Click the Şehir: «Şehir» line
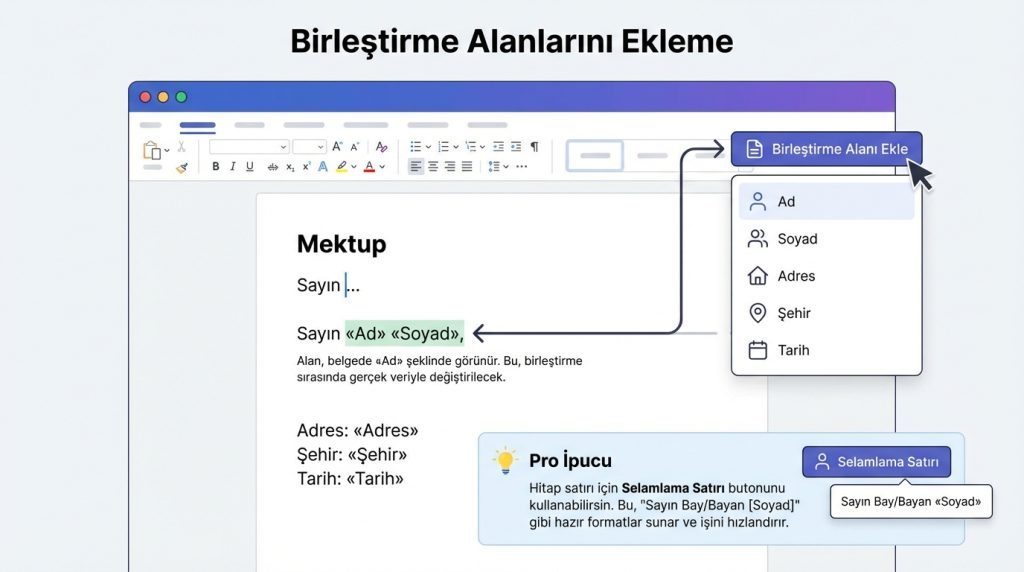This screenshot has width=1024, height=572. point(352,454)
